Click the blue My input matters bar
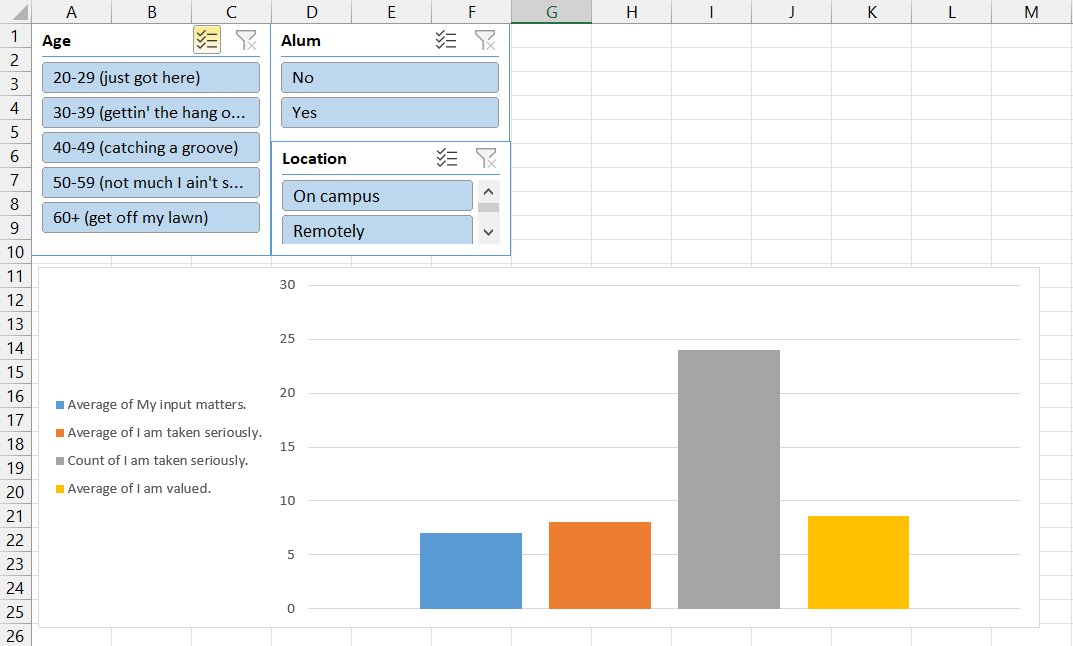Viewport: 1073px width, 646px height. pos(471,571)
